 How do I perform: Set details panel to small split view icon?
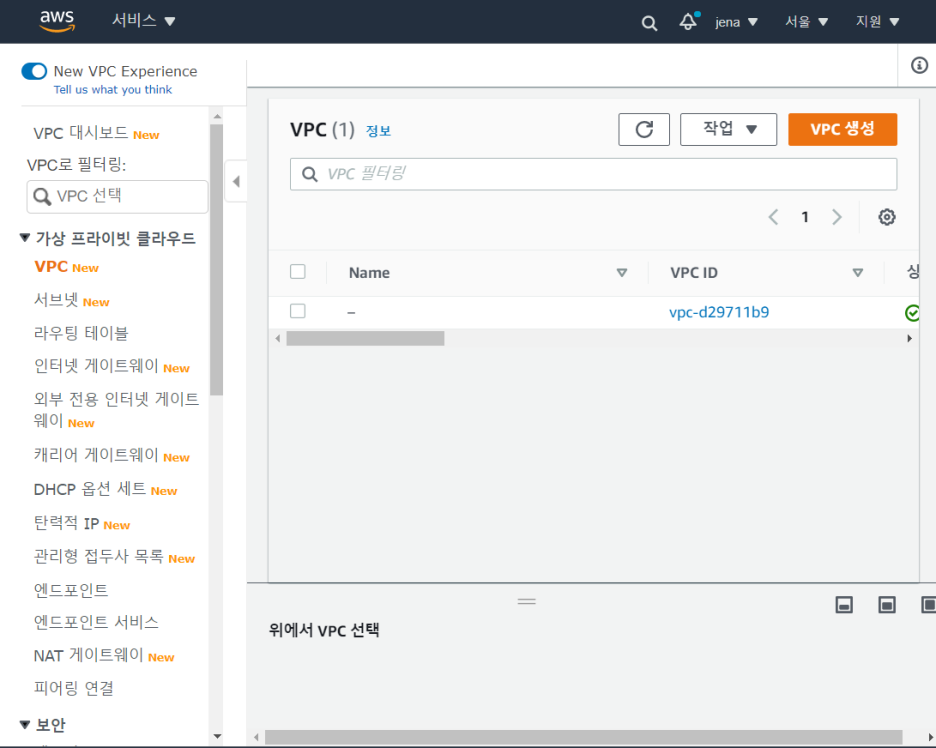(843, 605)
